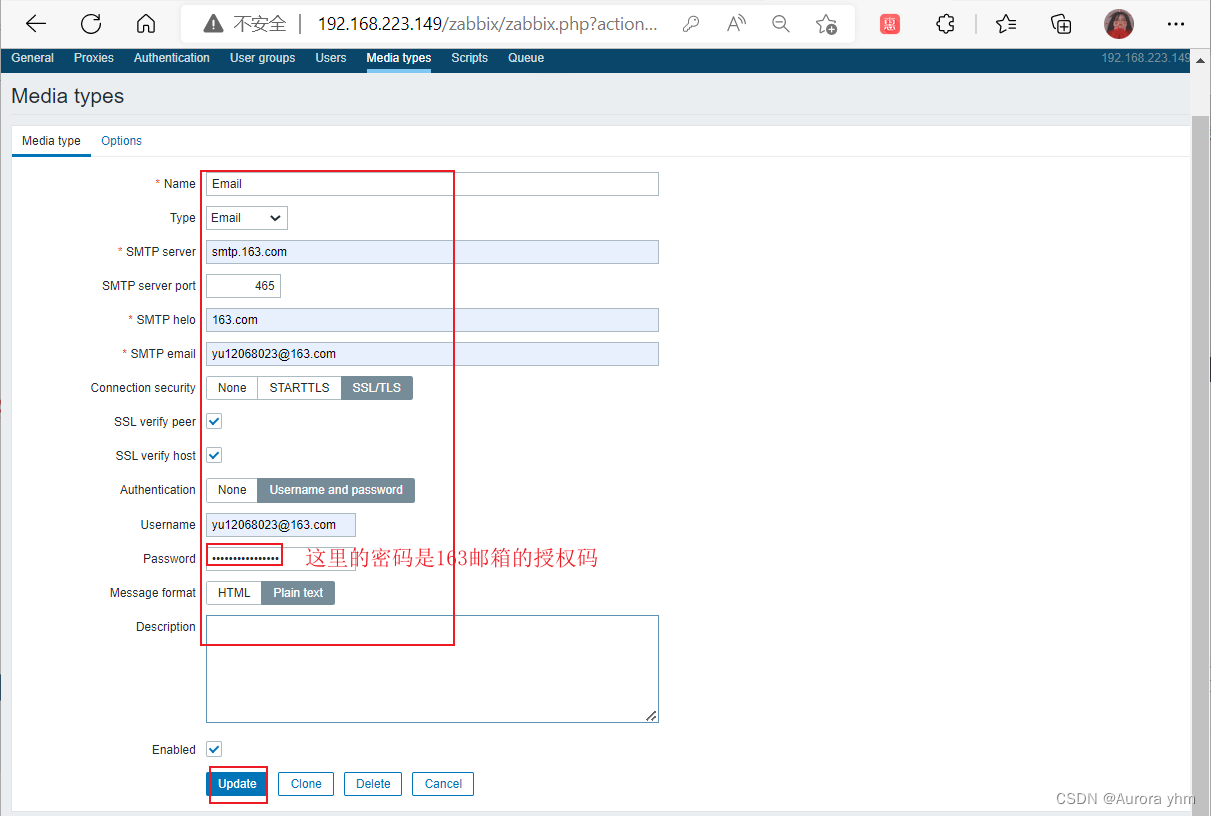
Task: Open the Users menu item
Action: [331, 58]
